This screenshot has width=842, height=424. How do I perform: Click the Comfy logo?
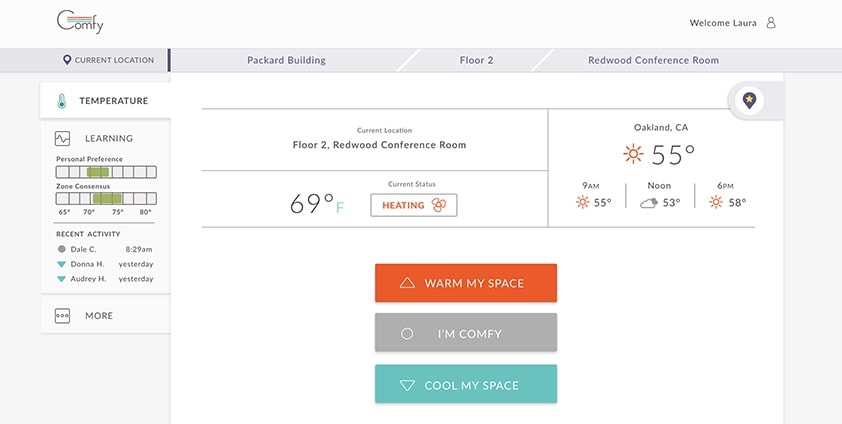coord(80,22)
